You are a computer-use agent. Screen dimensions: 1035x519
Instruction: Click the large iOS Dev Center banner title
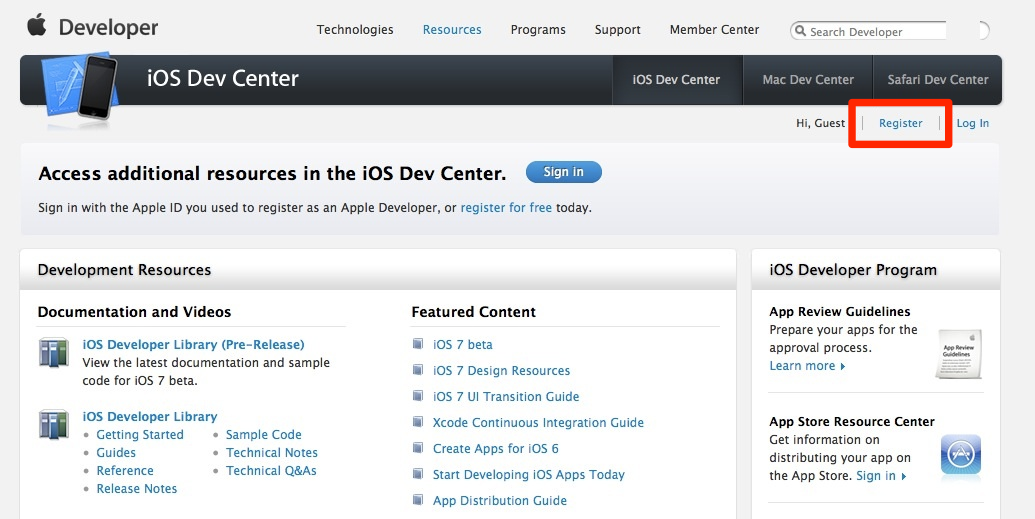222,79
